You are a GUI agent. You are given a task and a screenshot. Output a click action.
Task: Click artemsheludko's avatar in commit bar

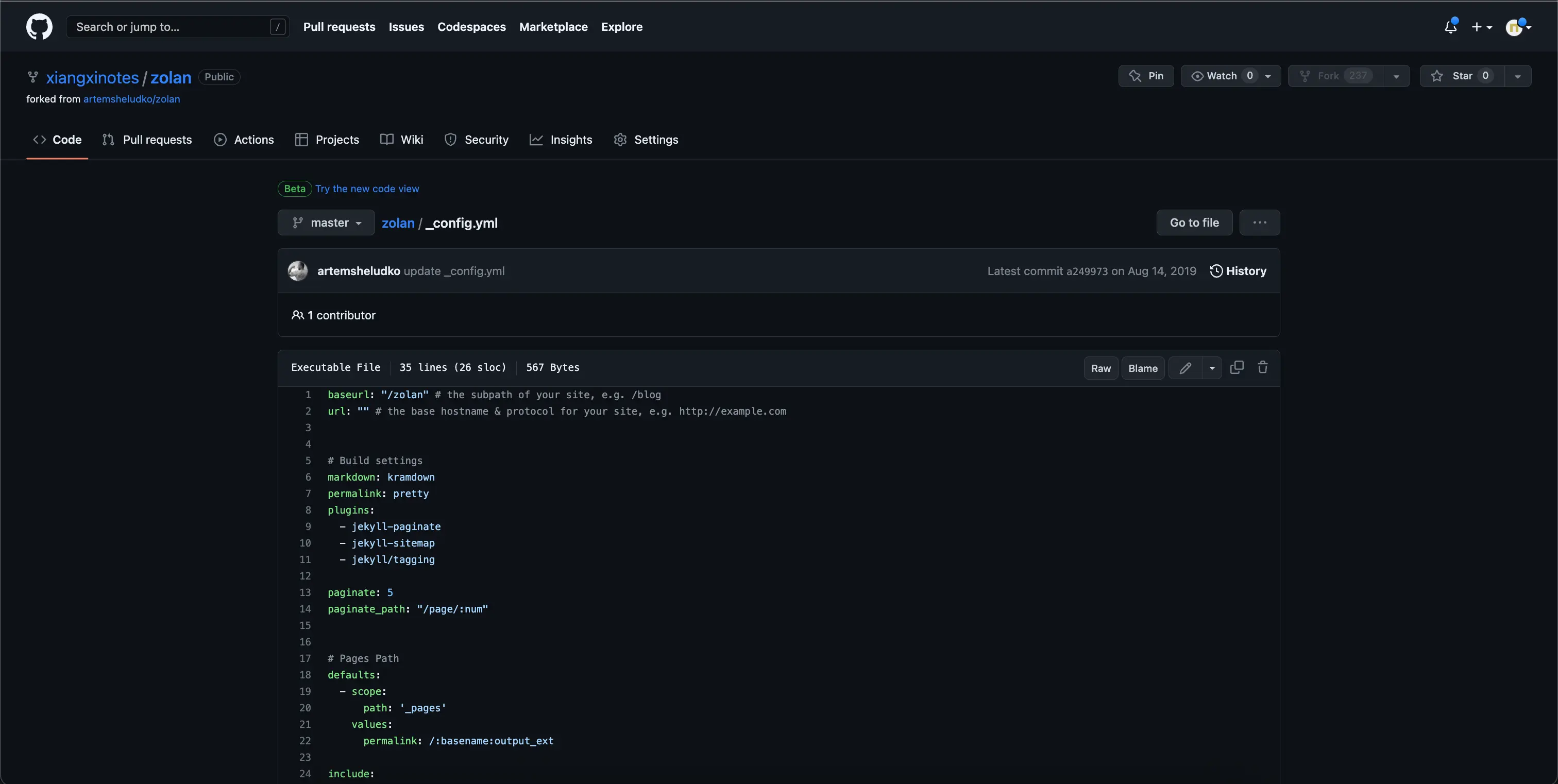coord(298,271)
